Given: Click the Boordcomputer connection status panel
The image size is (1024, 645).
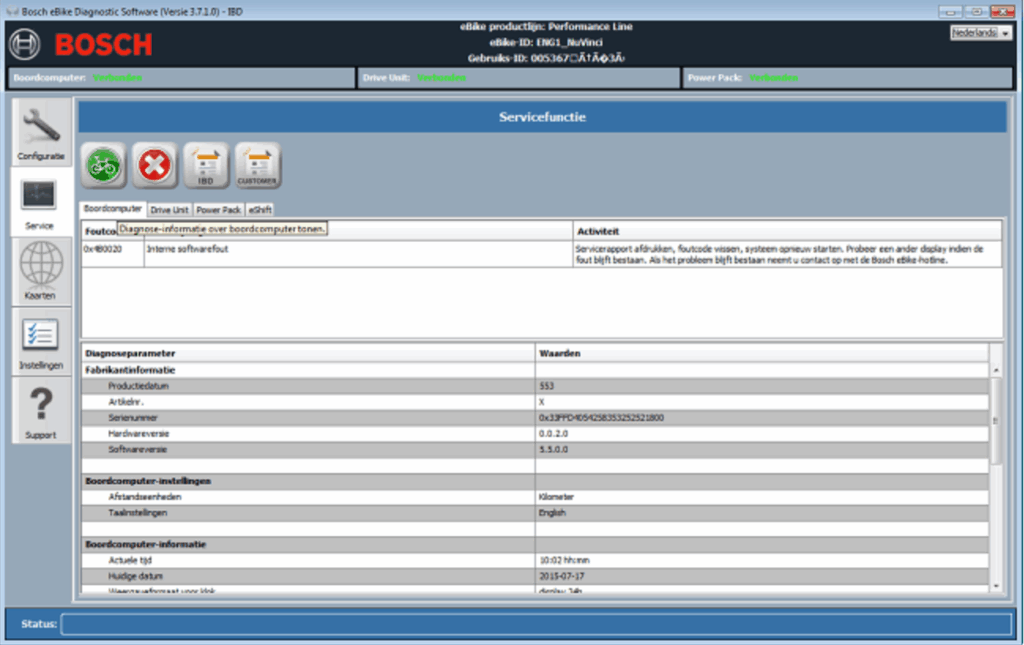Looking at the screenshot, I should click(x=181, y=78).
